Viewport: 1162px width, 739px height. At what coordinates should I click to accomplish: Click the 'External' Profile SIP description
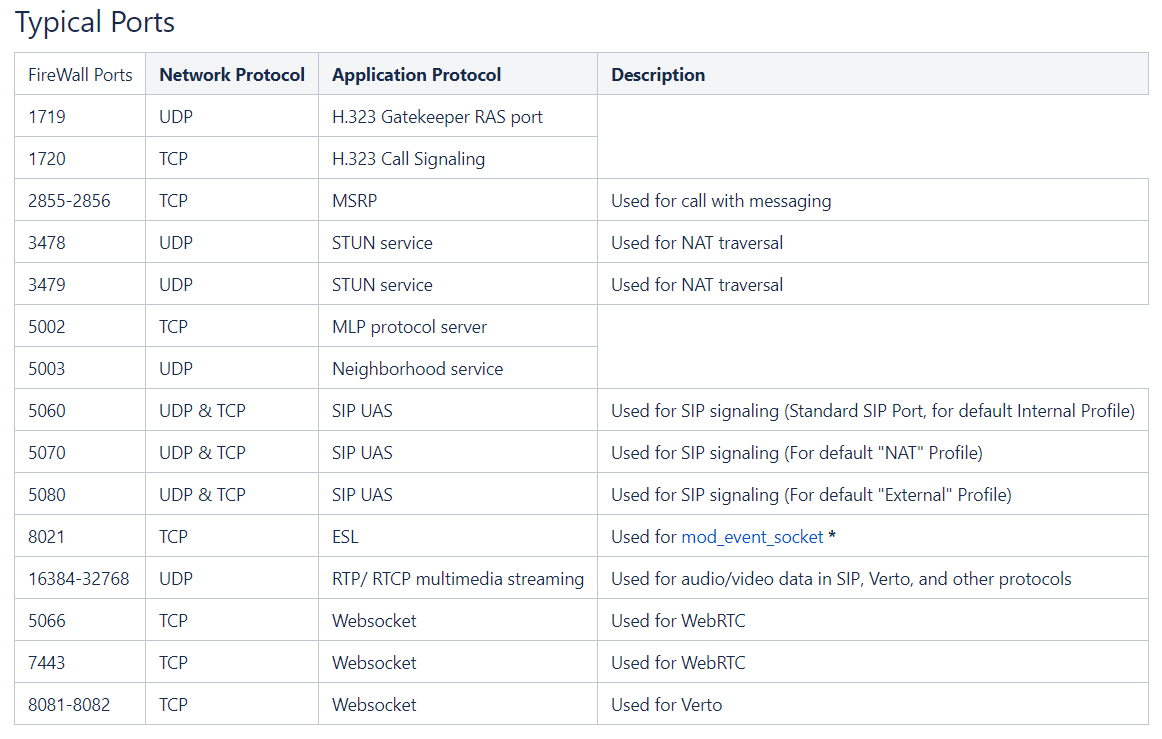811,494
